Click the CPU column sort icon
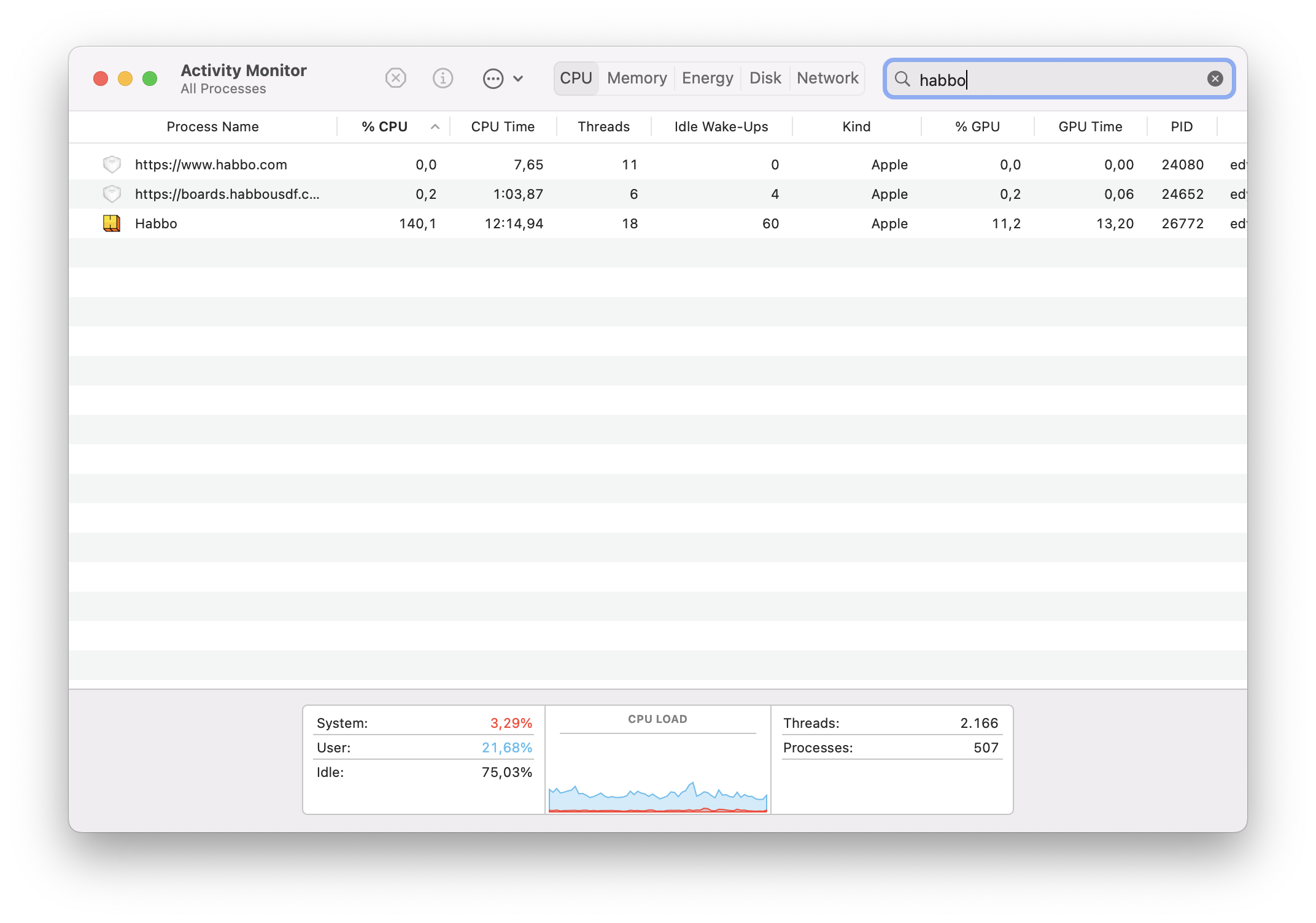 [x=431, y=126]
